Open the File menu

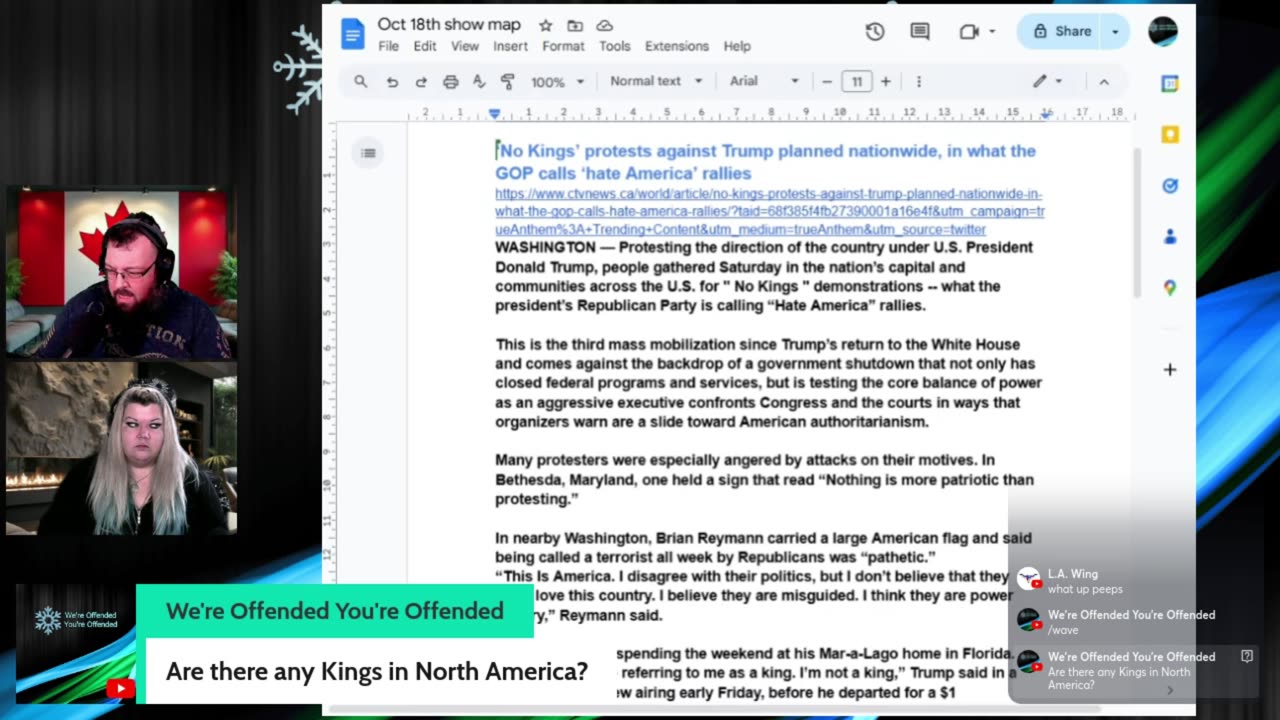pos(388,46)
